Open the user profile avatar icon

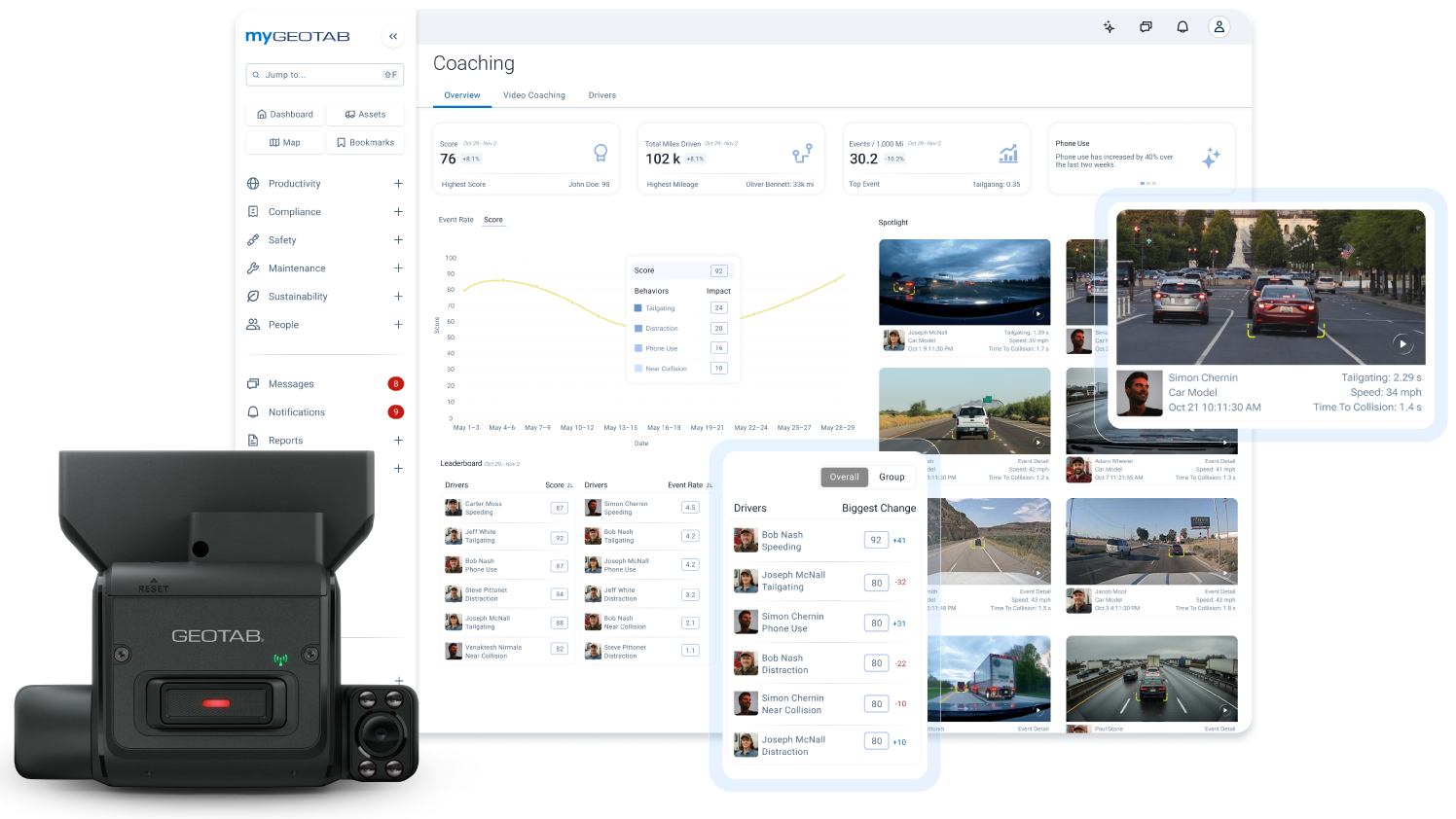pos(1219,27)
